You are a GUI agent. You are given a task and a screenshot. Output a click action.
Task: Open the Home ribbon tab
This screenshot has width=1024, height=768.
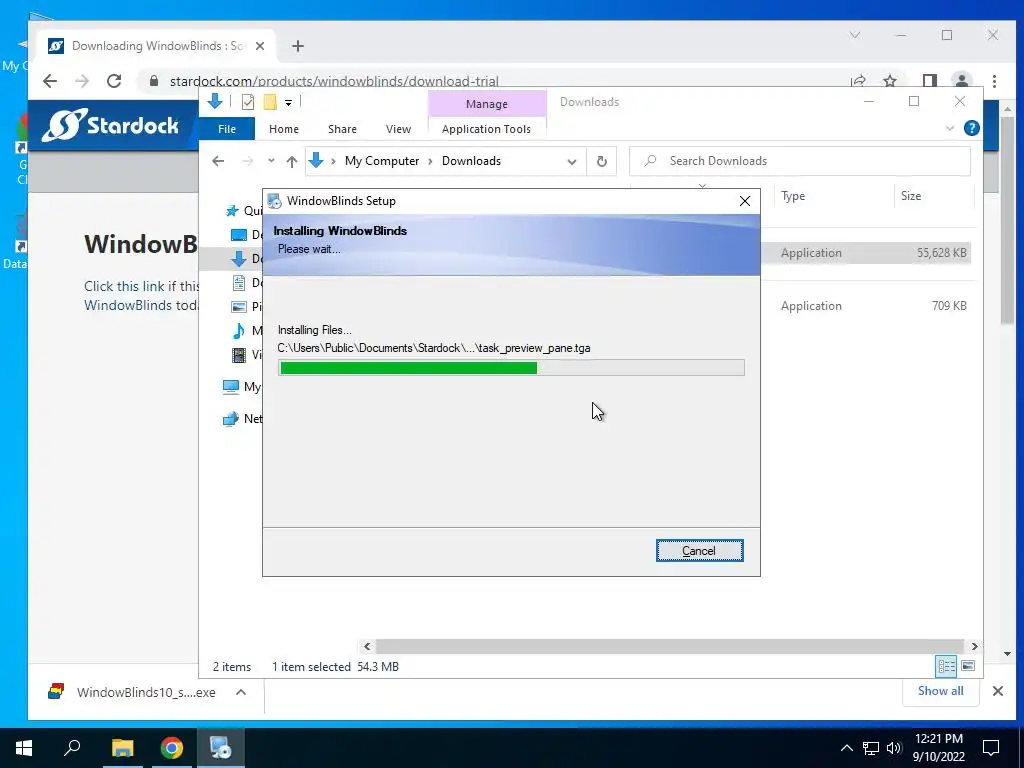(x=283, y=129)
